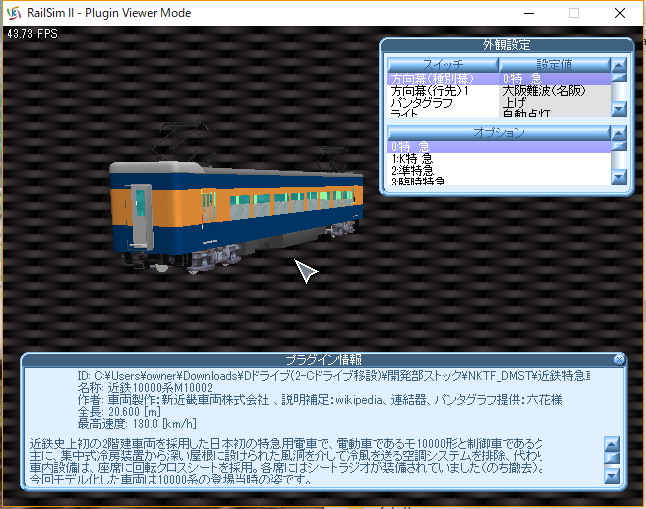Select the パンタグラフ switch row
The image size is (646, 509).
coord(443,102)
